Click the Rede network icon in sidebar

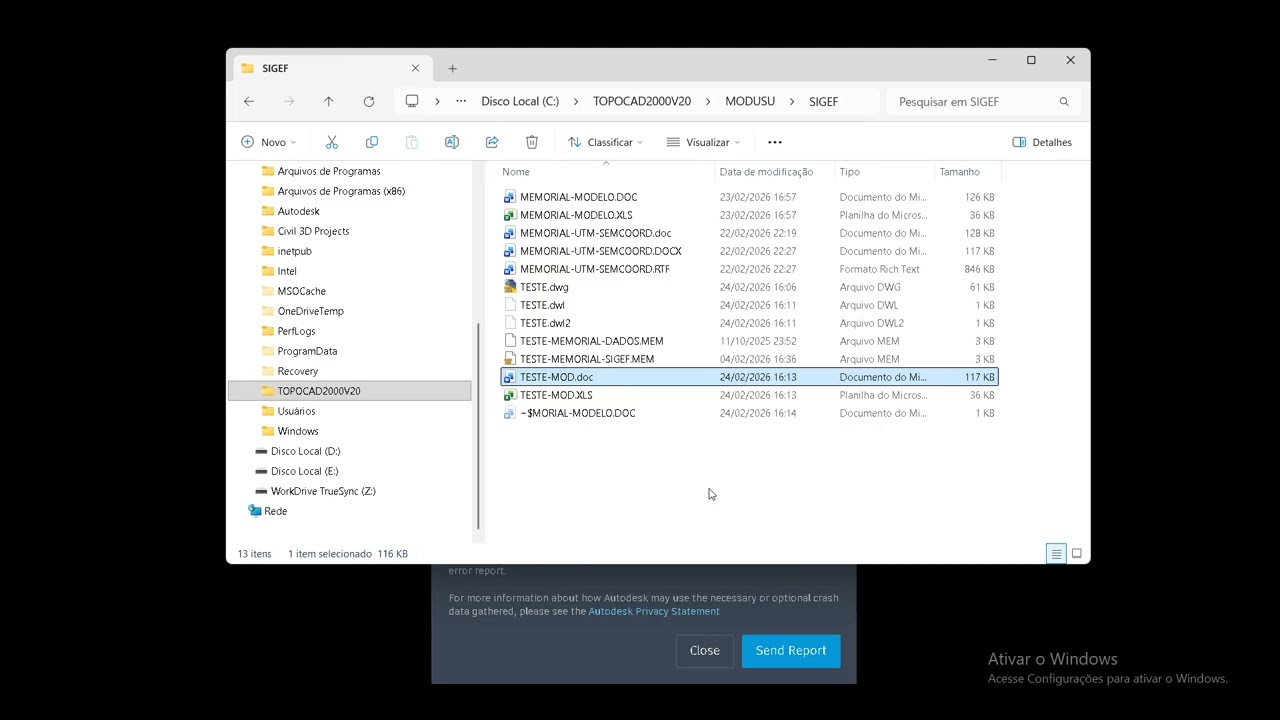point(254,511)
